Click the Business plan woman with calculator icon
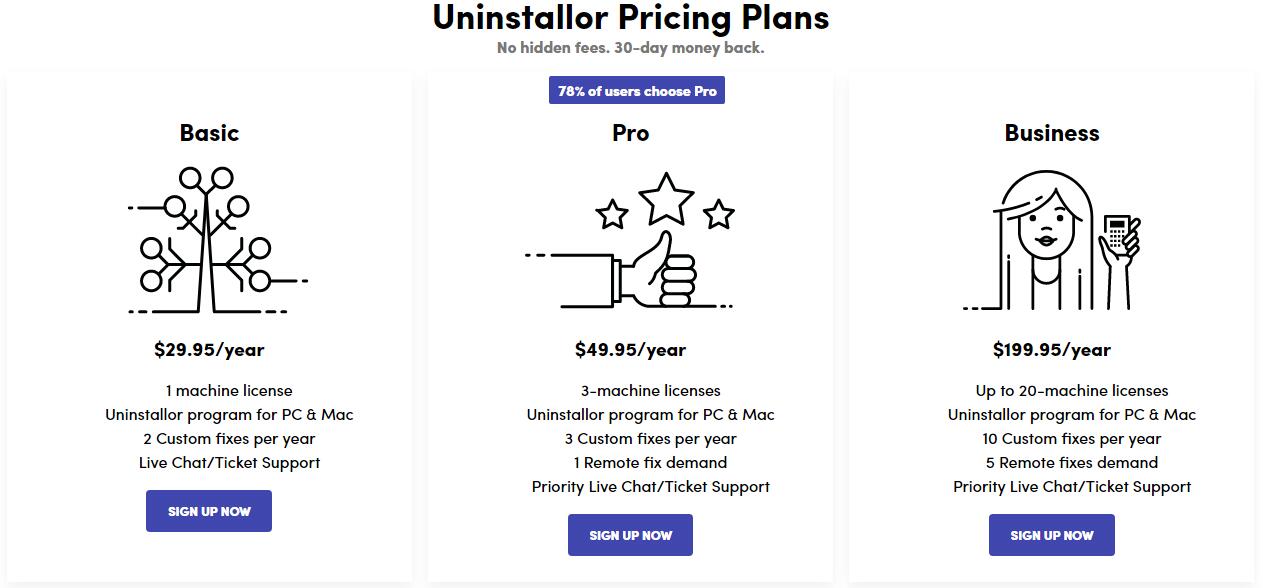This screenshot has width=1263, height=588. click(1052, 240)
